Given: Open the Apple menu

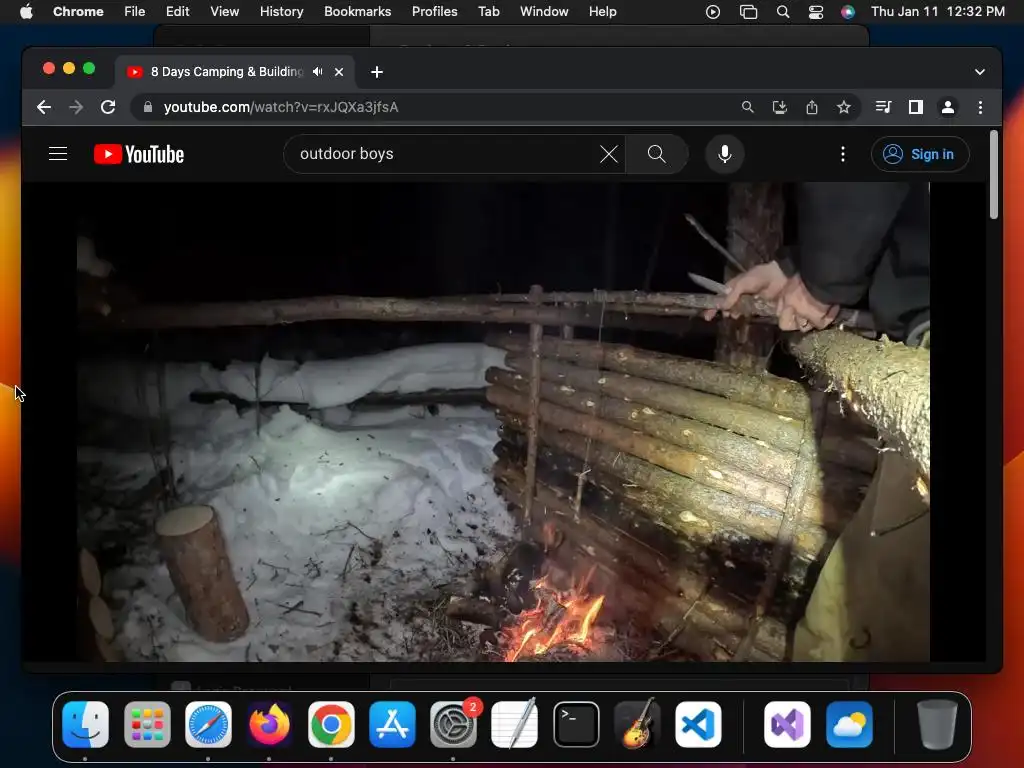Looking at the screenshot, I should 26,12.
